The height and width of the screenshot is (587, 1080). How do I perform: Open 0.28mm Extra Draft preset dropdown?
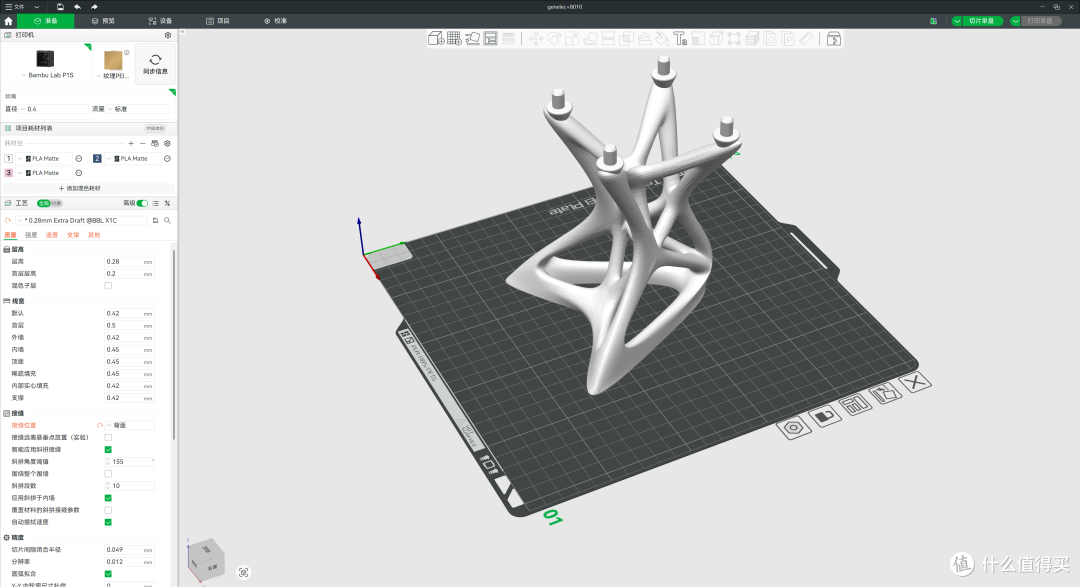click(x=81, y=220)
